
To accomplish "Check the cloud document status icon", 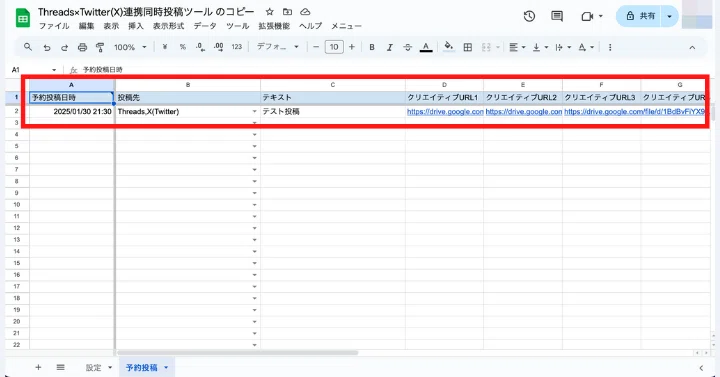I will point(305,11).
